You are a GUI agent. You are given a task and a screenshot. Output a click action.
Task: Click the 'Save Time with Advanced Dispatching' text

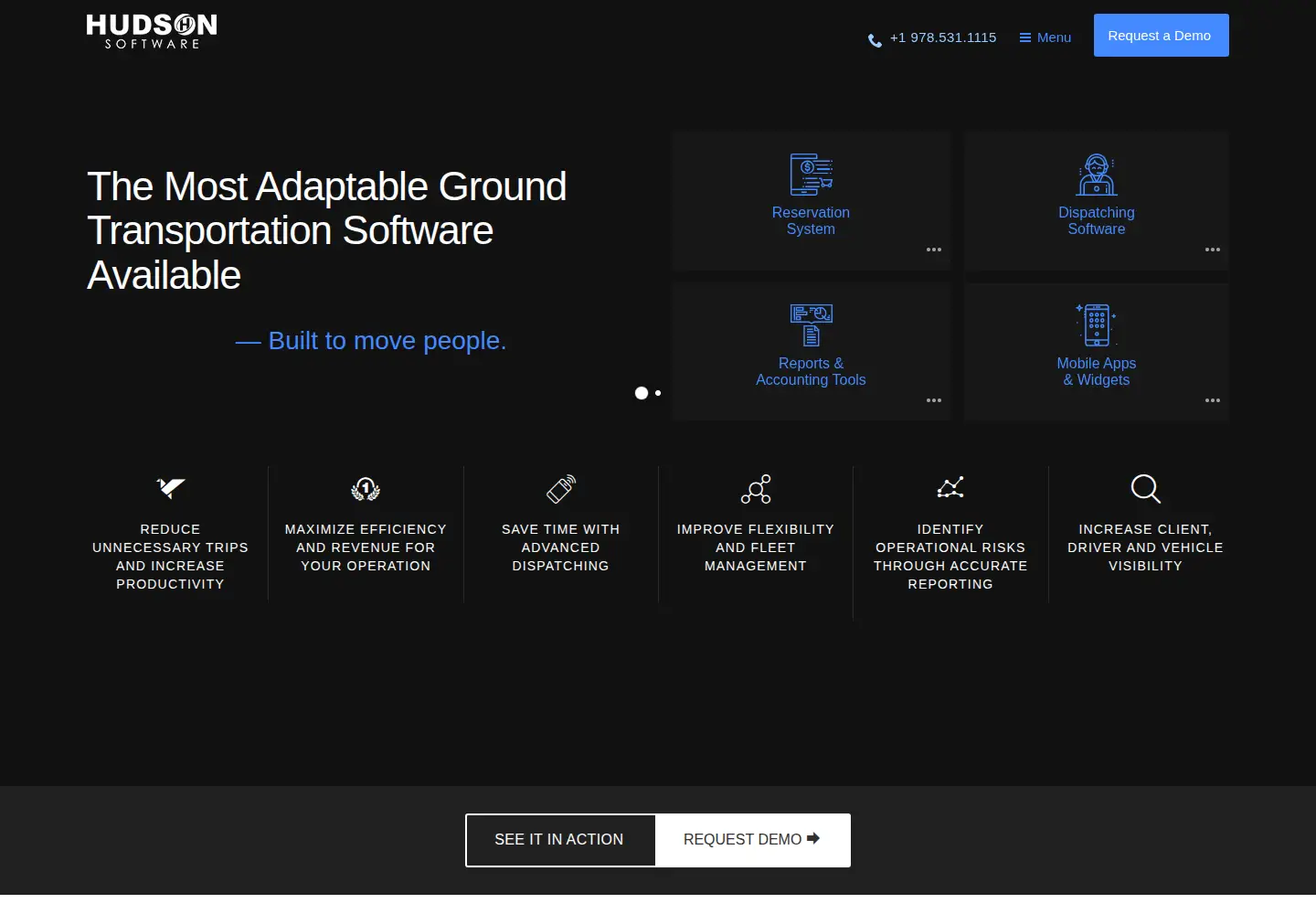coord(561,547)
